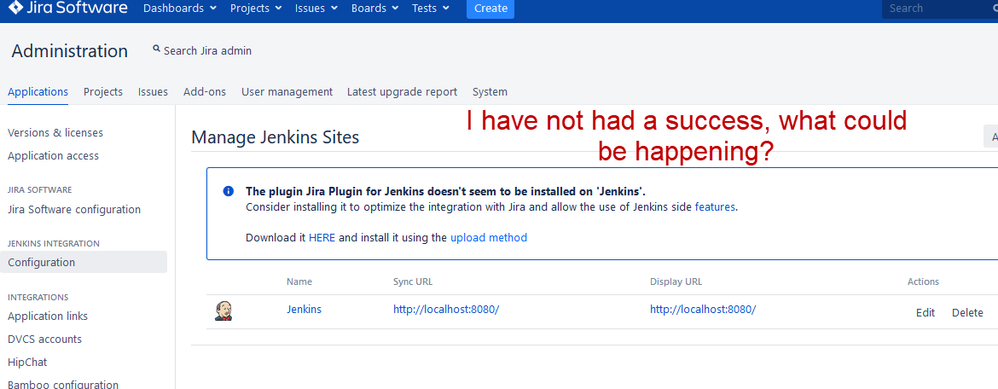
Task: Click the blue info icon in the notice
Action: tap(228, 191)
